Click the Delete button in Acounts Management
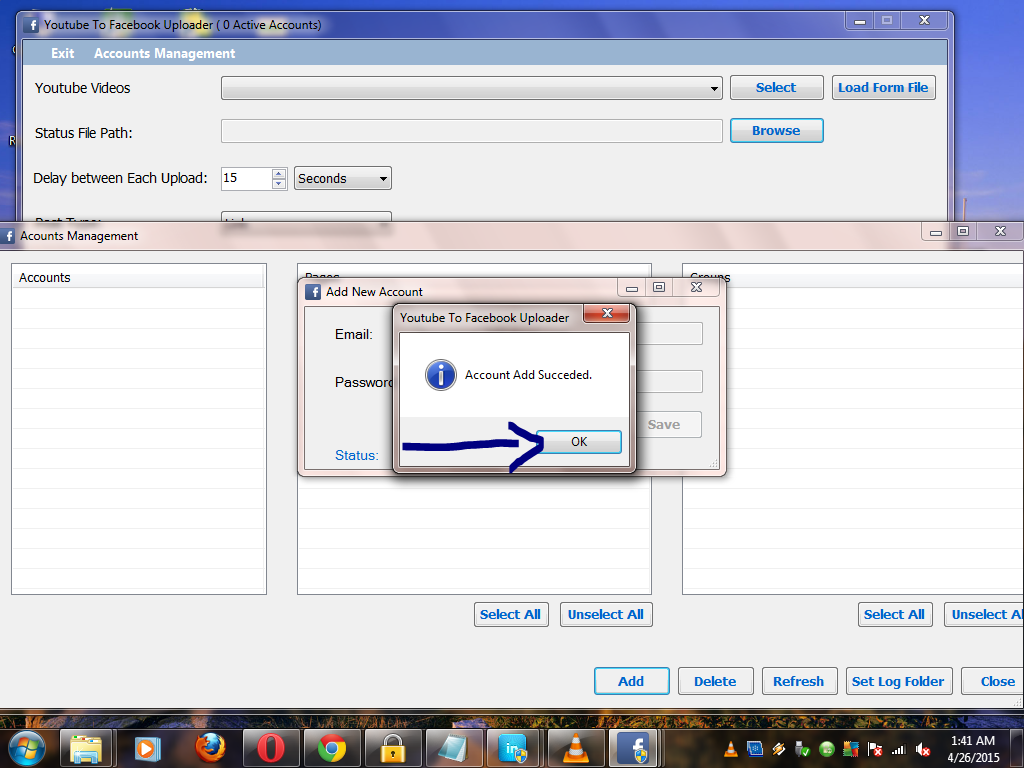The height and width of the screenshot is (768, 1024). point(715,681)
